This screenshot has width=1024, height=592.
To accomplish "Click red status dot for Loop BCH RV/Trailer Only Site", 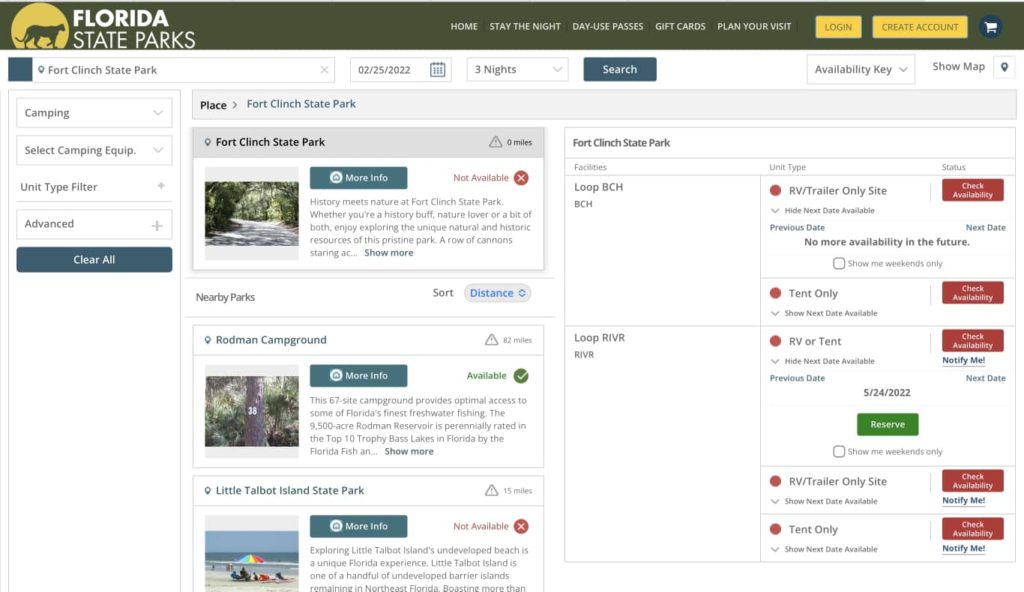I will pos(775,190).
